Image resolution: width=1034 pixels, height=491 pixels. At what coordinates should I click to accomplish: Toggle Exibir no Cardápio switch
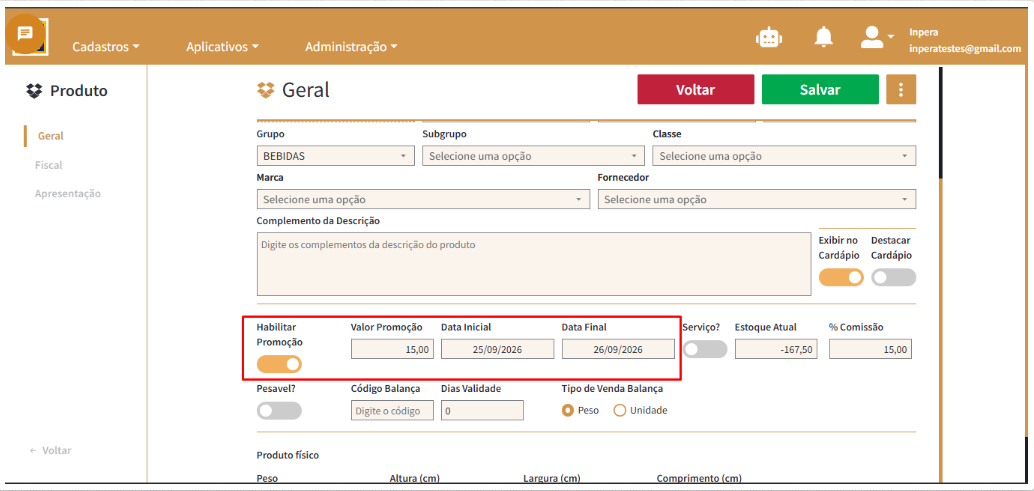click(841, 277)
